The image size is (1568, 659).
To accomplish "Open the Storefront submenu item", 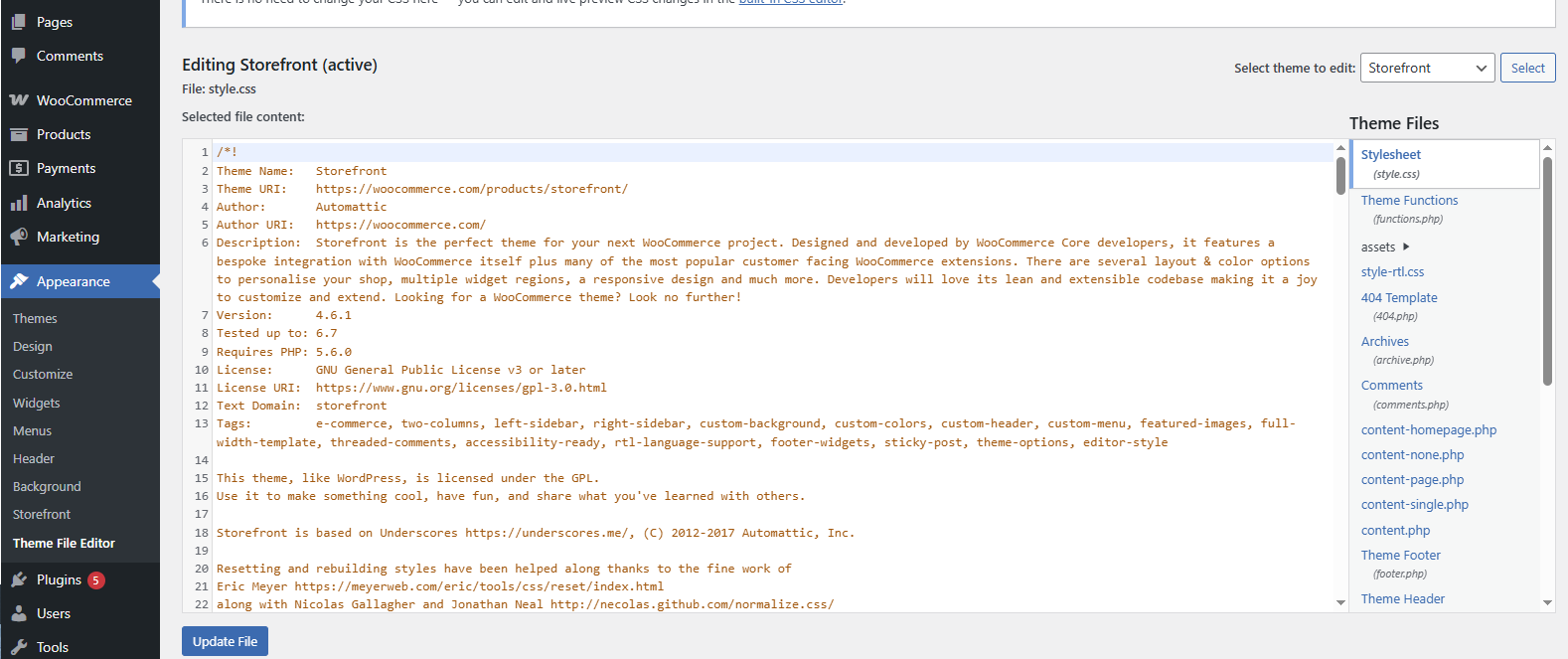I will [42, 514].
